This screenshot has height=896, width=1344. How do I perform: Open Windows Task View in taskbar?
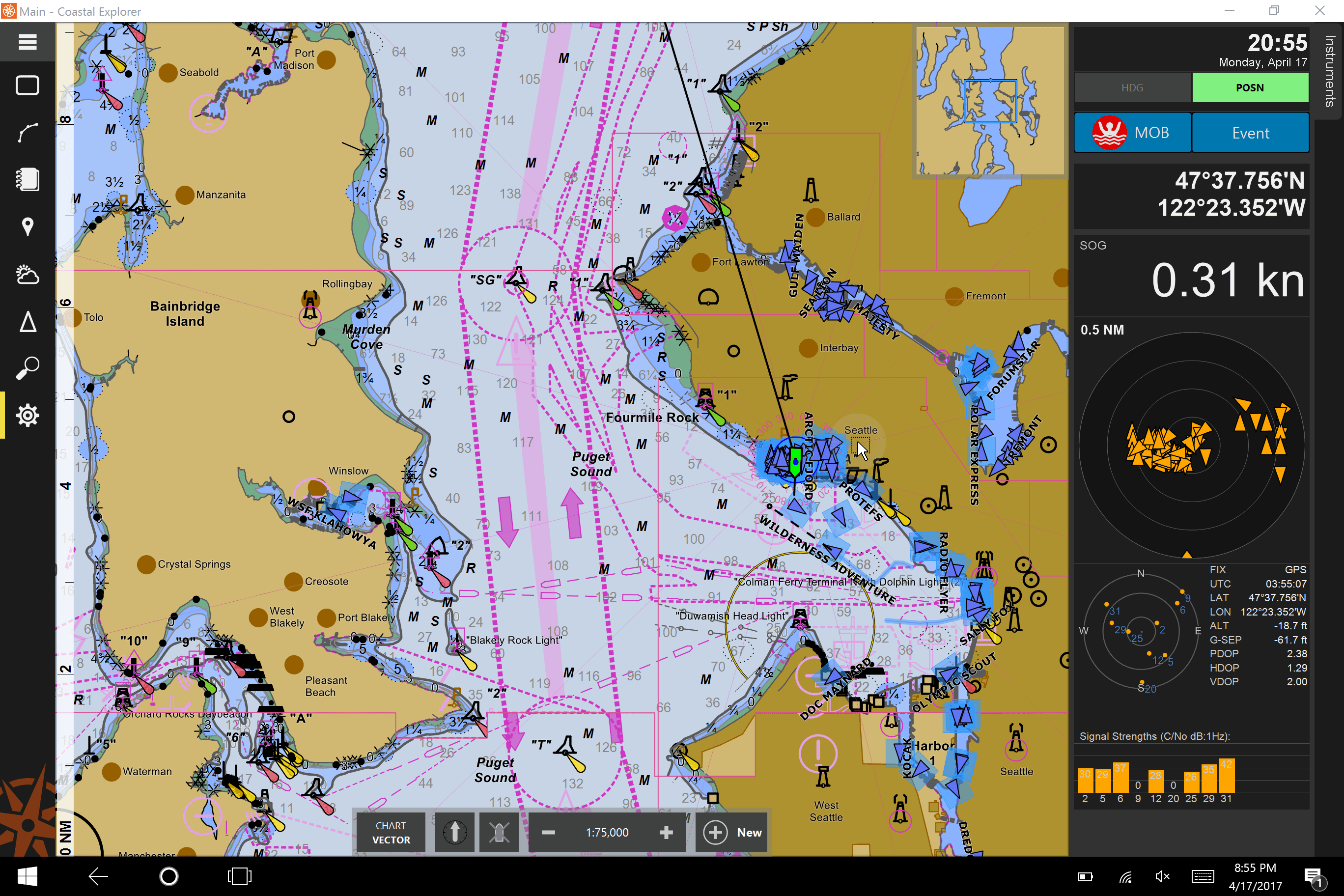(239, 876)
